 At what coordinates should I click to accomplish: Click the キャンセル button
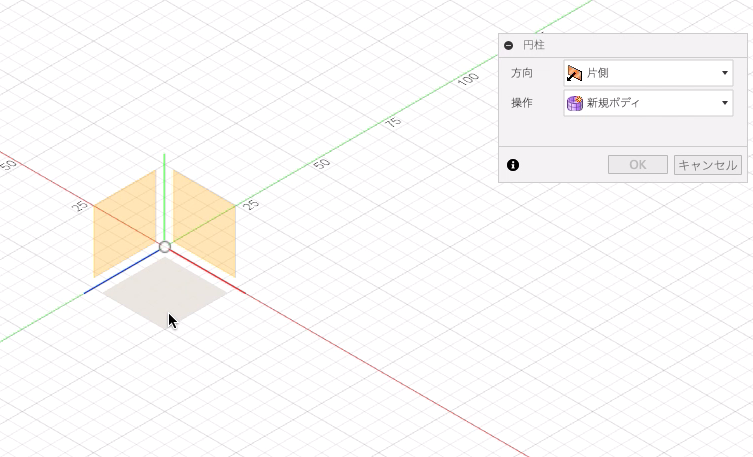[x=707, y=165]
